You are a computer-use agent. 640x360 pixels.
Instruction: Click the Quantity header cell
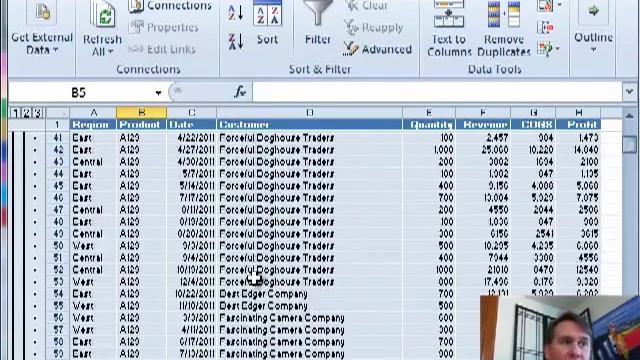[429, 124]
